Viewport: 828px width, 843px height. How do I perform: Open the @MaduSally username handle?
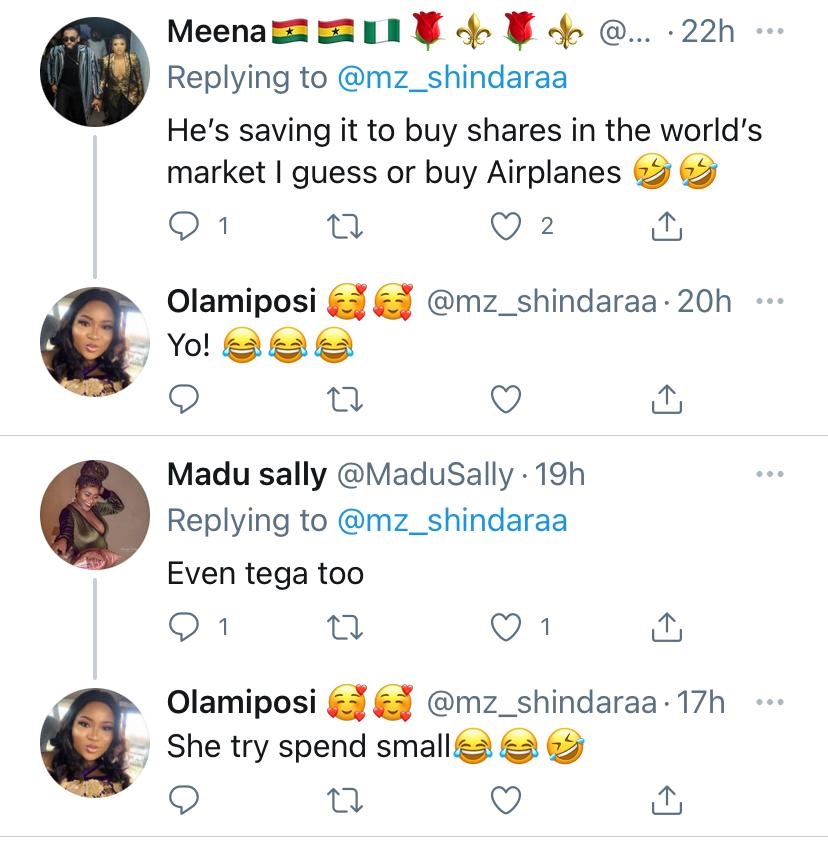[426, 474]
